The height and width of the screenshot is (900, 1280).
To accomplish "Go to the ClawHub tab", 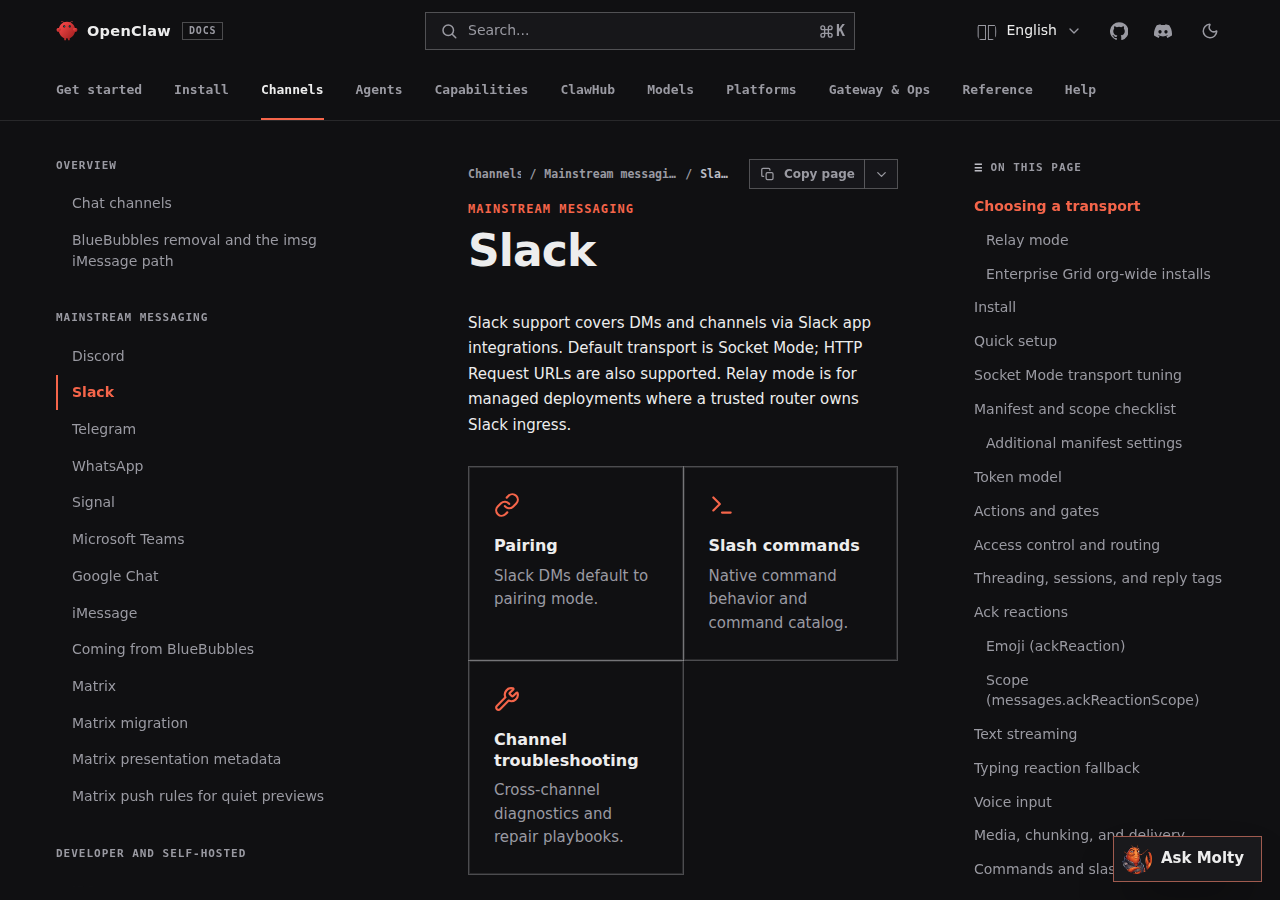I will [588, 90].
